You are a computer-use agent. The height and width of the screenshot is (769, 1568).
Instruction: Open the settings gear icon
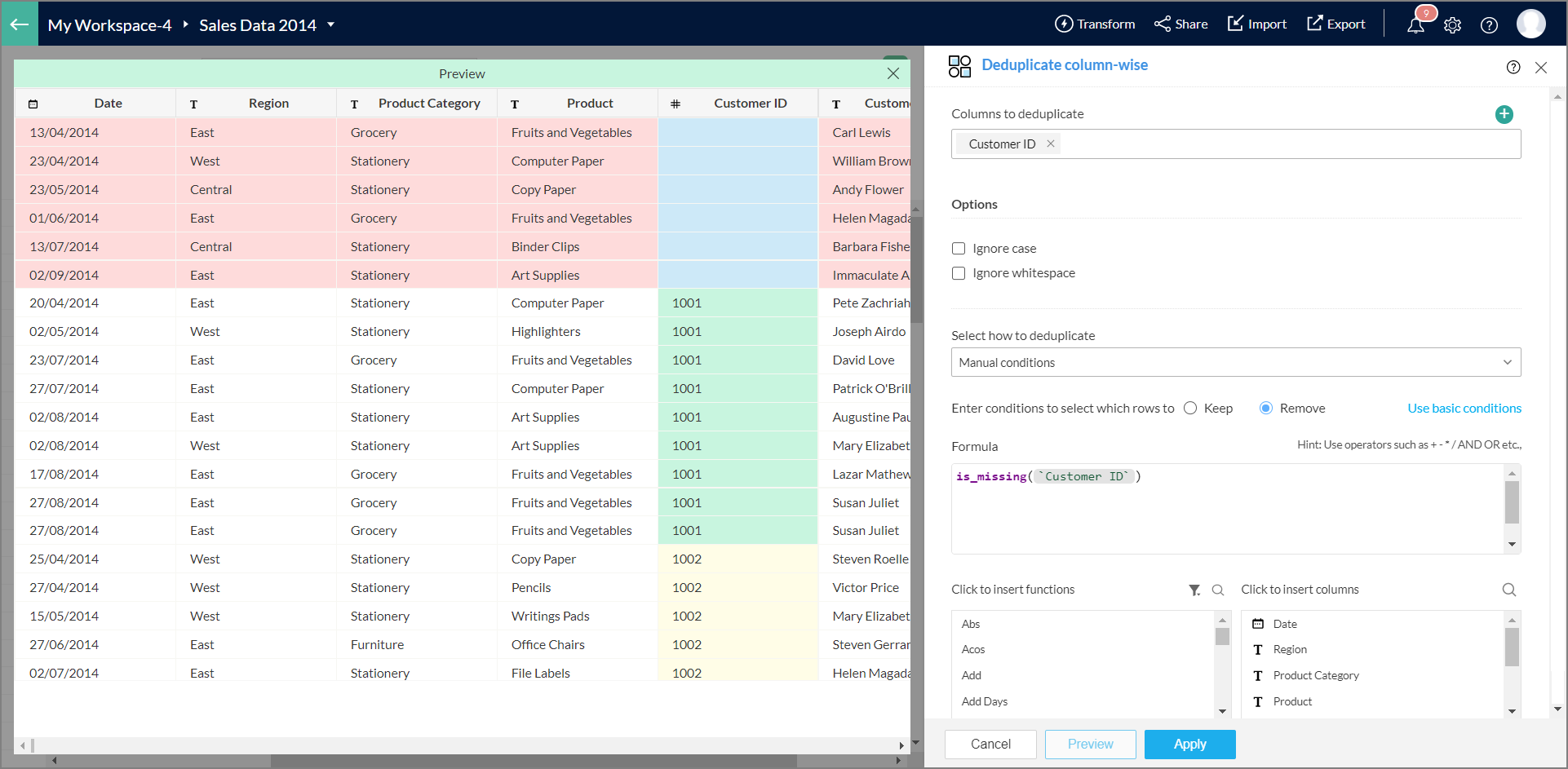point(1452,25)
